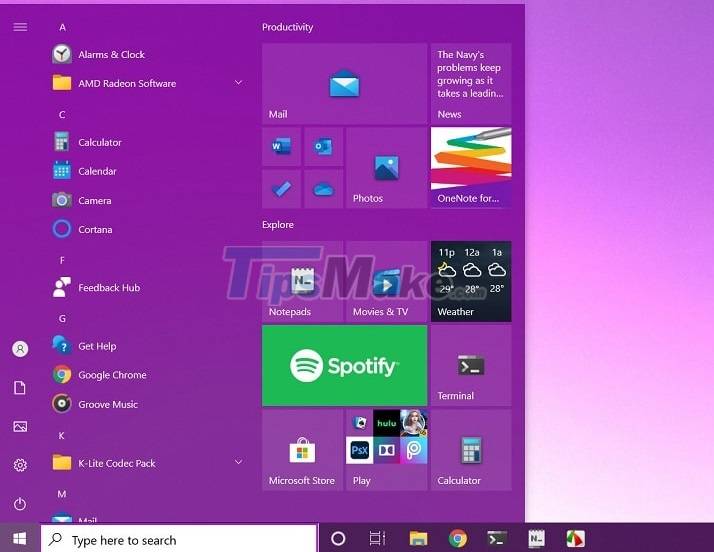This screenshot has width=714, height=552.
Task: Open the Outlook tile
Action: point(323,147)
